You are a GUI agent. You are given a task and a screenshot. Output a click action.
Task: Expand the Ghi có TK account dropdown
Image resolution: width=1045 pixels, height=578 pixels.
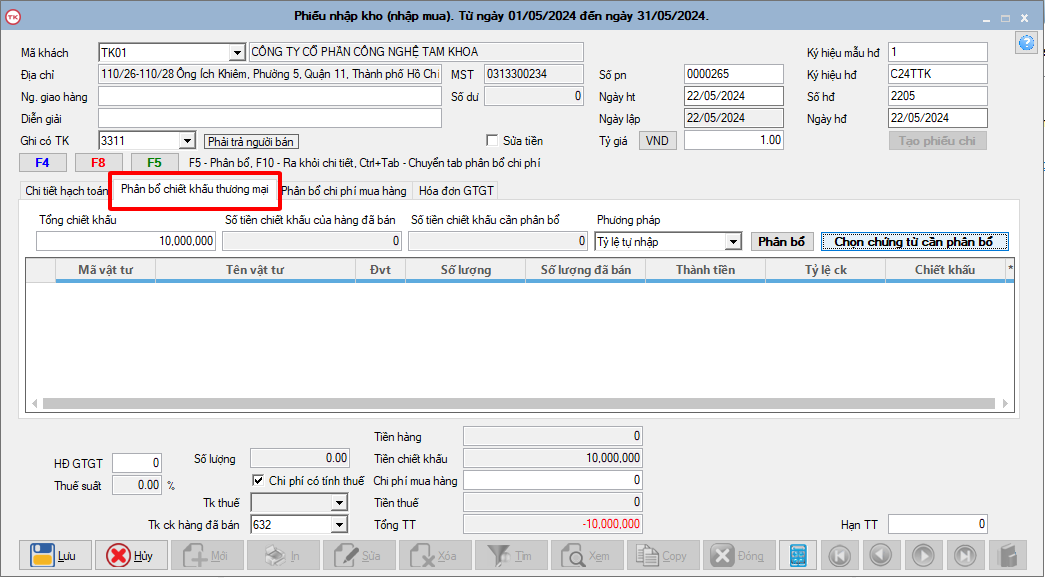click(186, 141)
